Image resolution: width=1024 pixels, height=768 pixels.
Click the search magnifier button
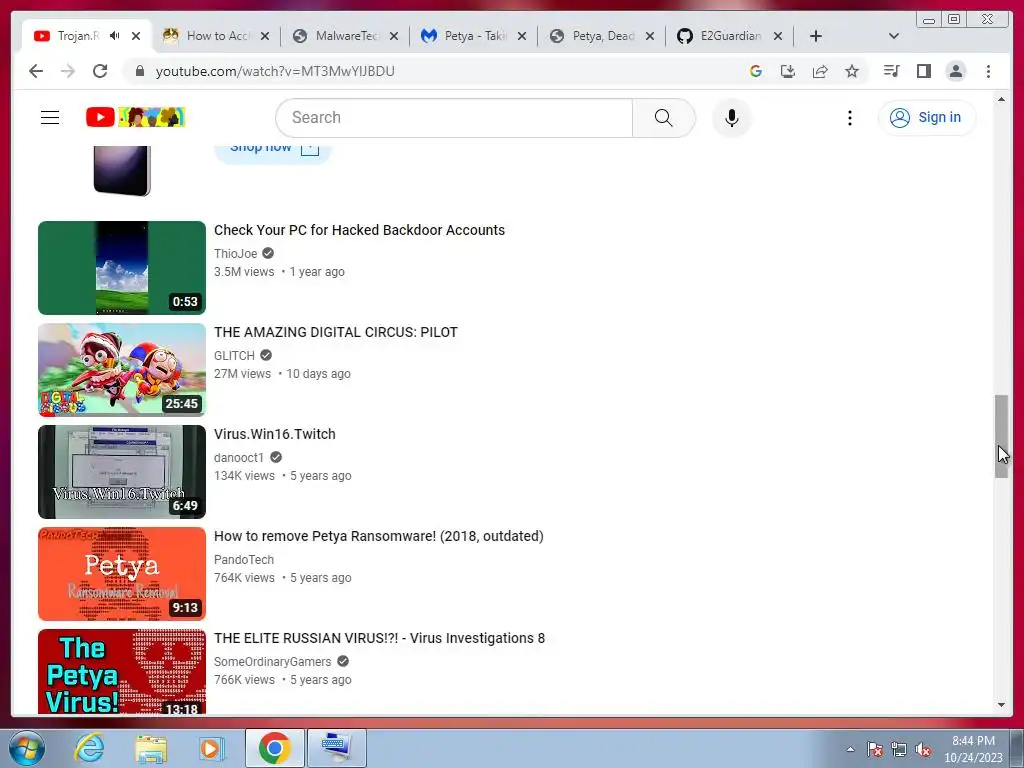tap(664, 118)
